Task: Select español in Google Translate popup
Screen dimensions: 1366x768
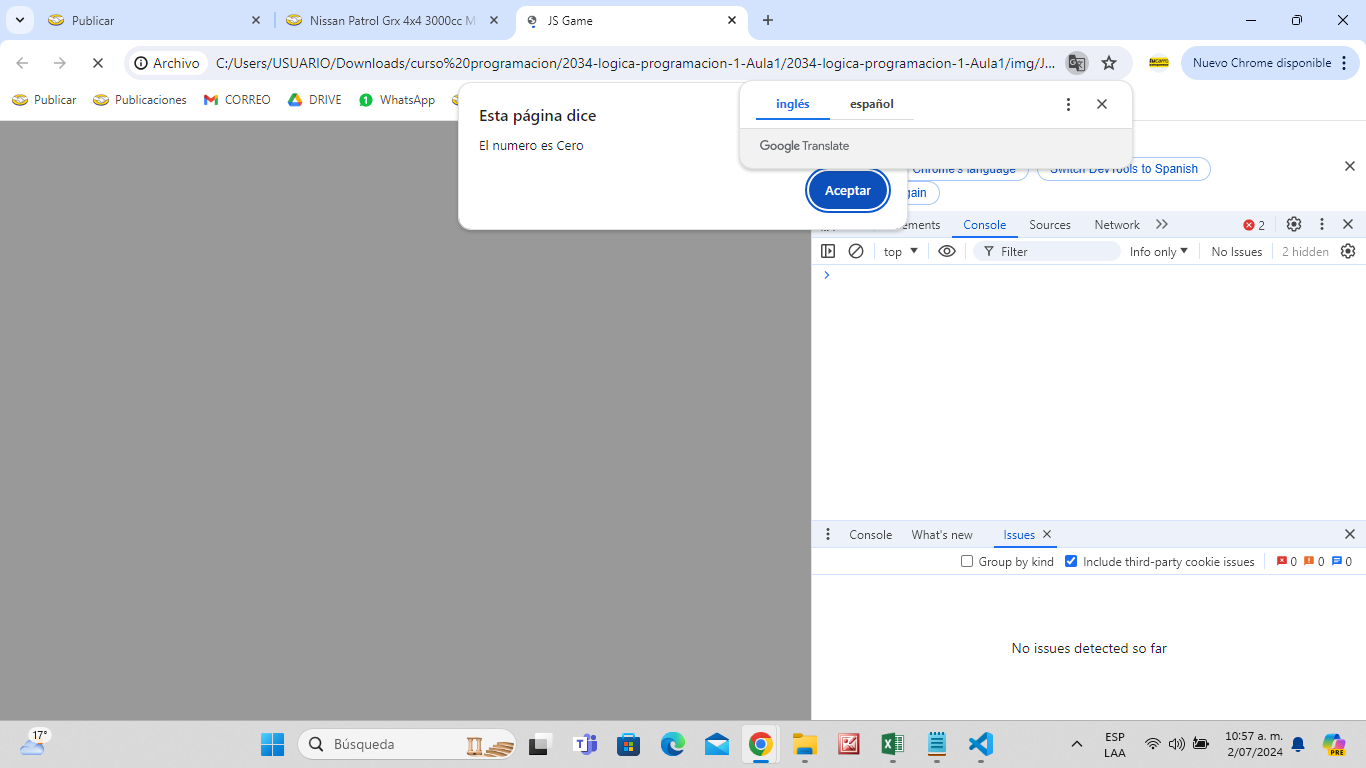Action: point(872,104)
